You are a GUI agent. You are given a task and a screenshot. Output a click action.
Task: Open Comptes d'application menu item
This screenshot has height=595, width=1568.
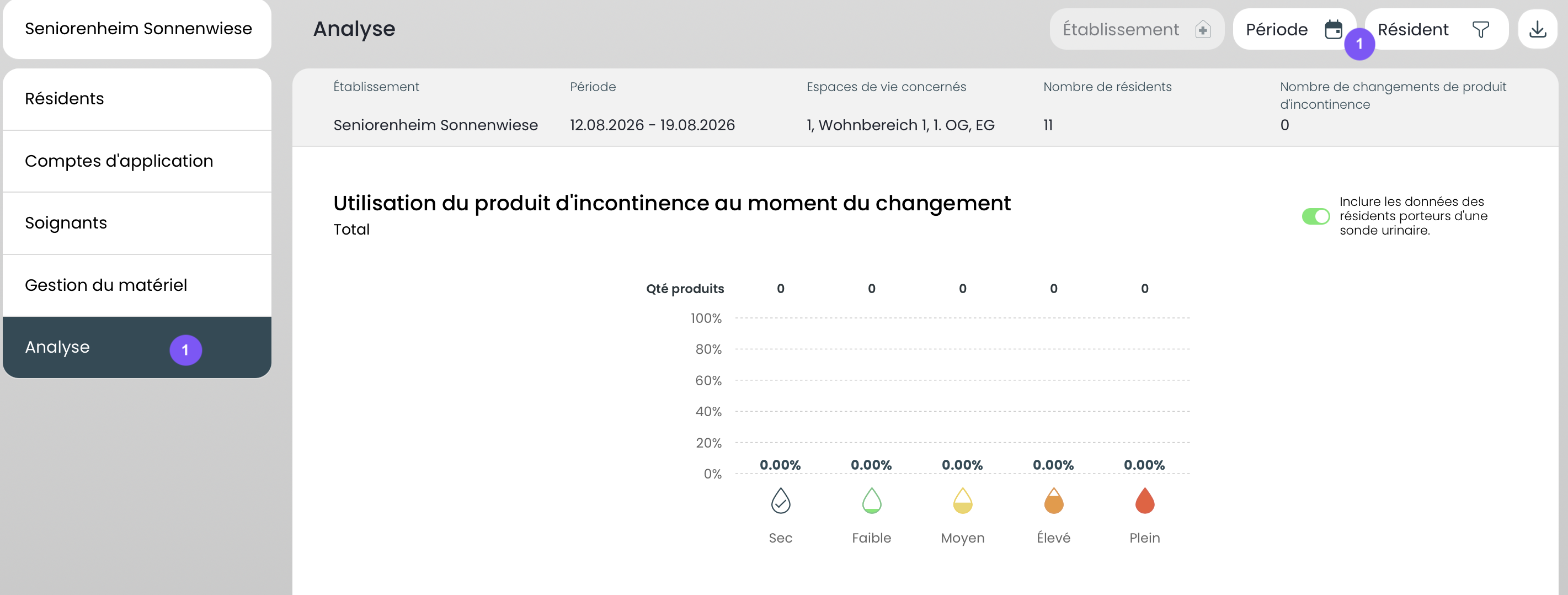point(137,161)
